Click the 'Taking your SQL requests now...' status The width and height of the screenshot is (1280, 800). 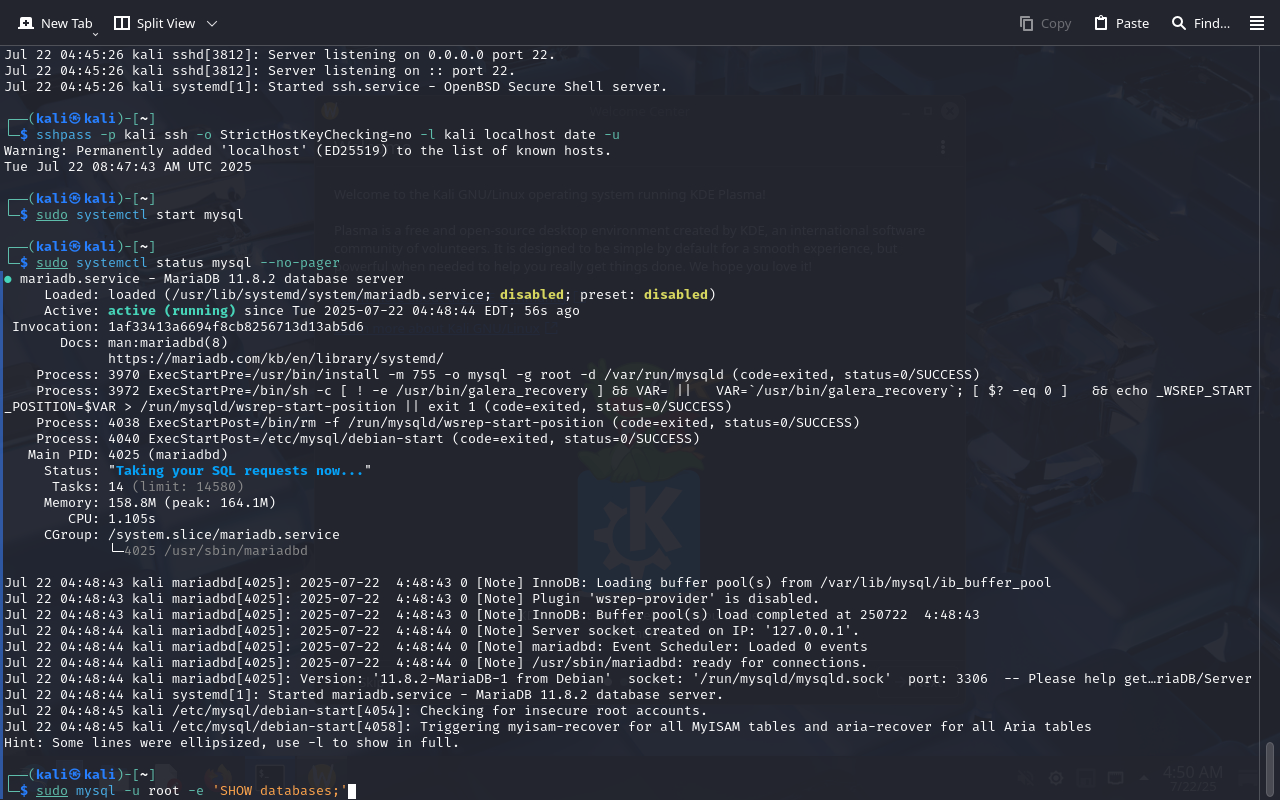pos(240,470)
